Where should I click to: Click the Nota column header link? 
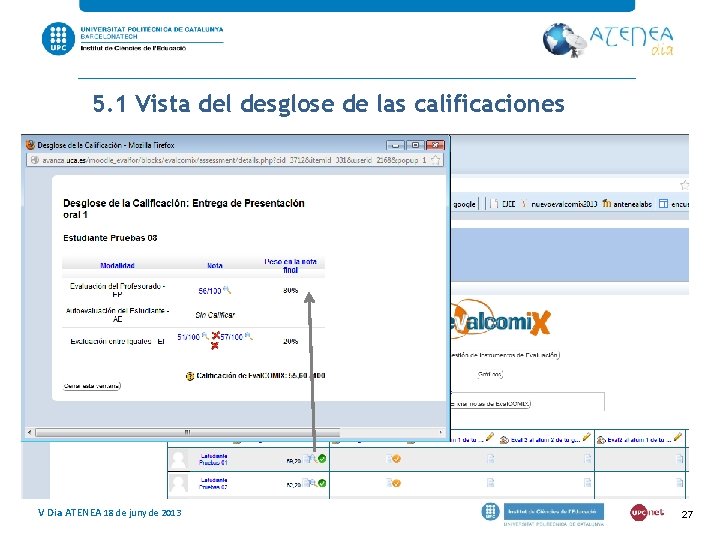(x=214, y=265)
